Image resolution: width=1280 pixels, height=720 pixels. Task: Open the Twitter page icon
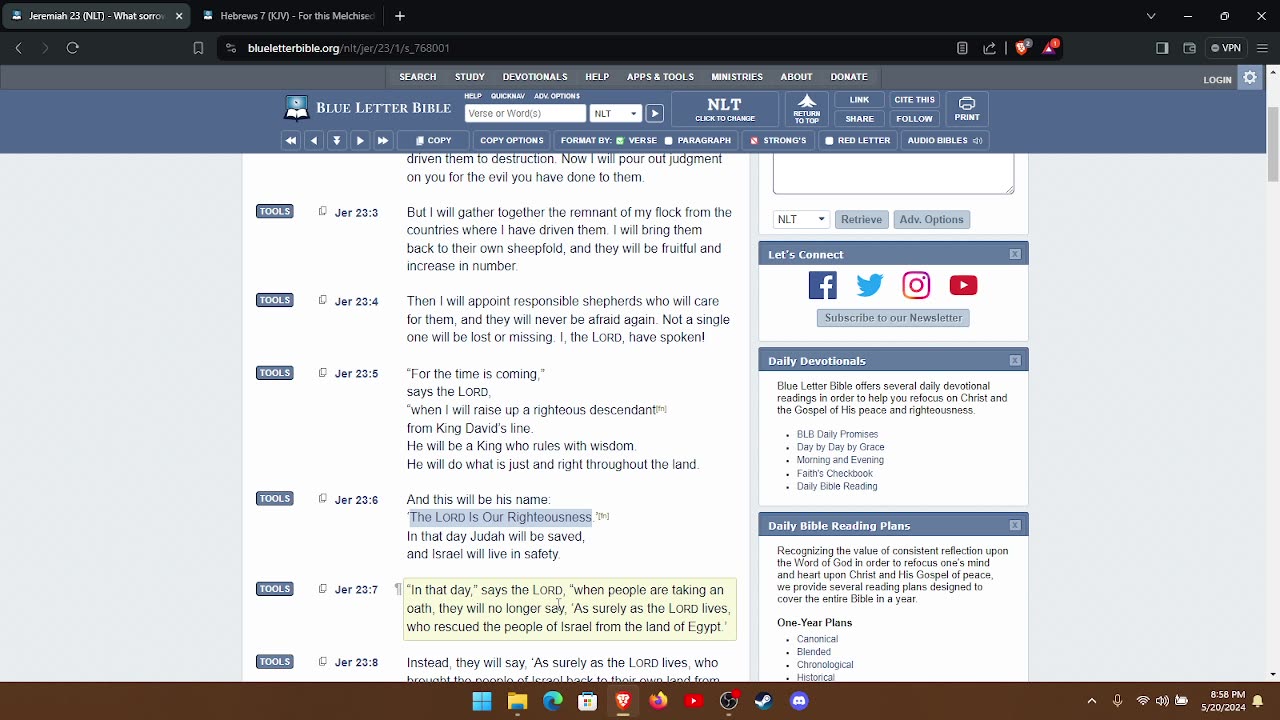pyautogui.click(x=870, y=286)
